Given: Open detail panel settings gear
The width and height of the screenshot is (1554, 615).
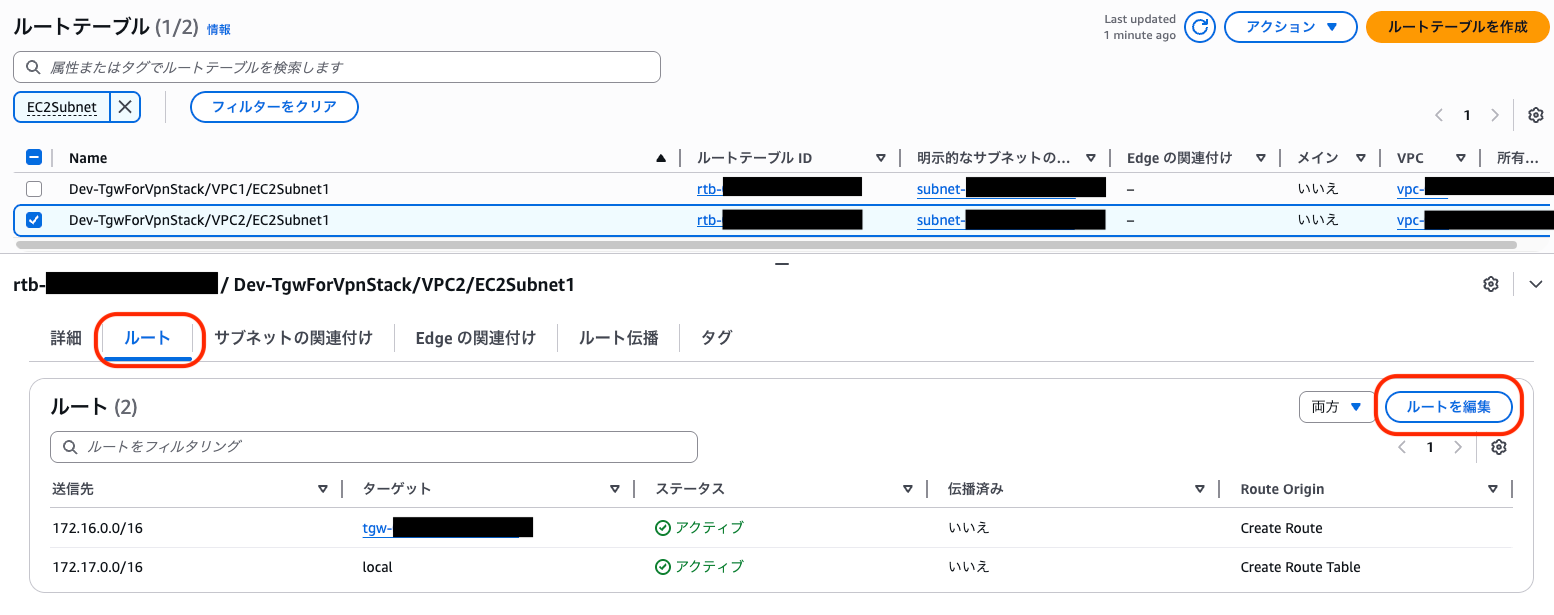Looking at the screenshot, I should [1491, 284].
